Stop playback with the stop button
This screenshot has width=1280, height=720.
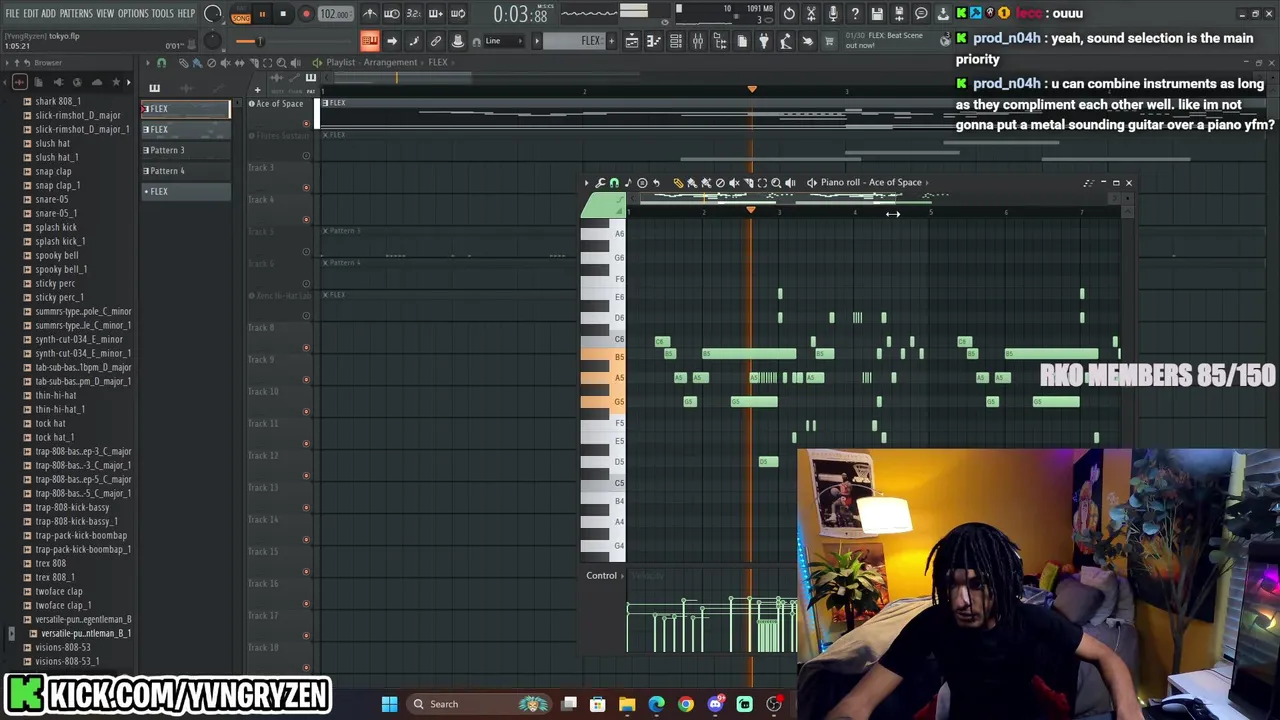(283, 14)
